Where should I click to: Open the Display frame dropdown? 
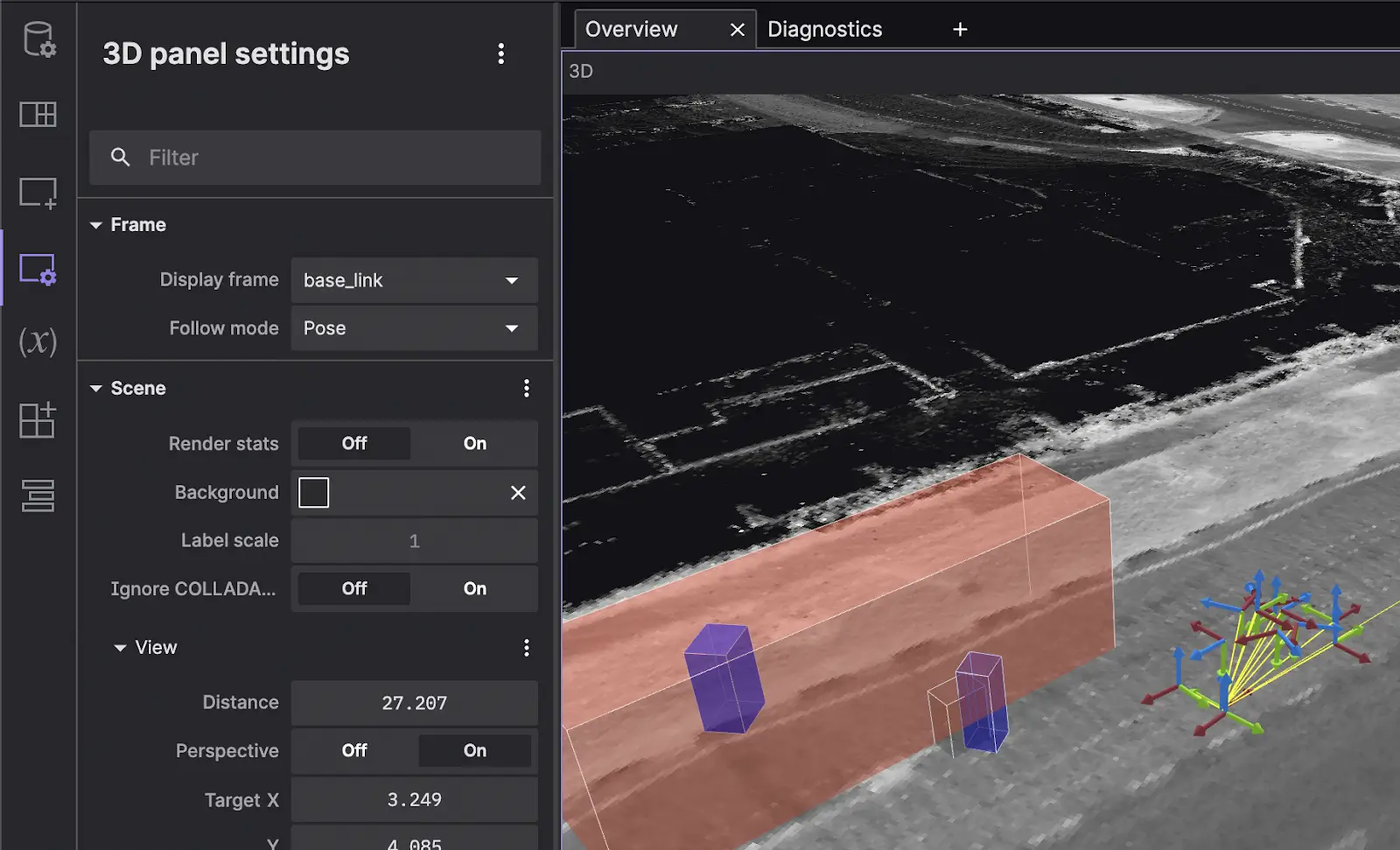[414, 281]
